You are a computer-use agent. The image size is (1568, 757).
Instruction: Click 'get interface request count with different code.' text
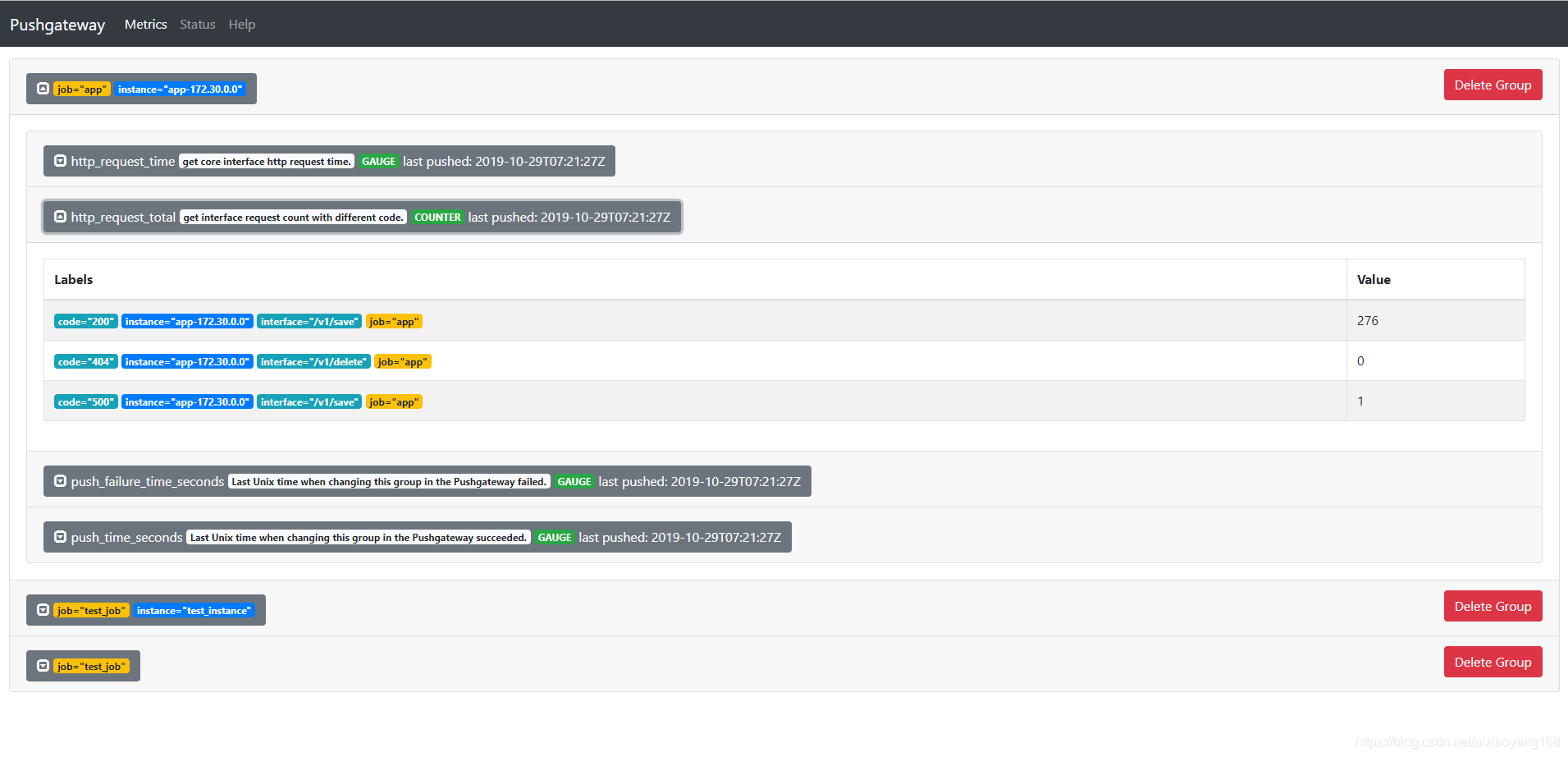(294, 218)
